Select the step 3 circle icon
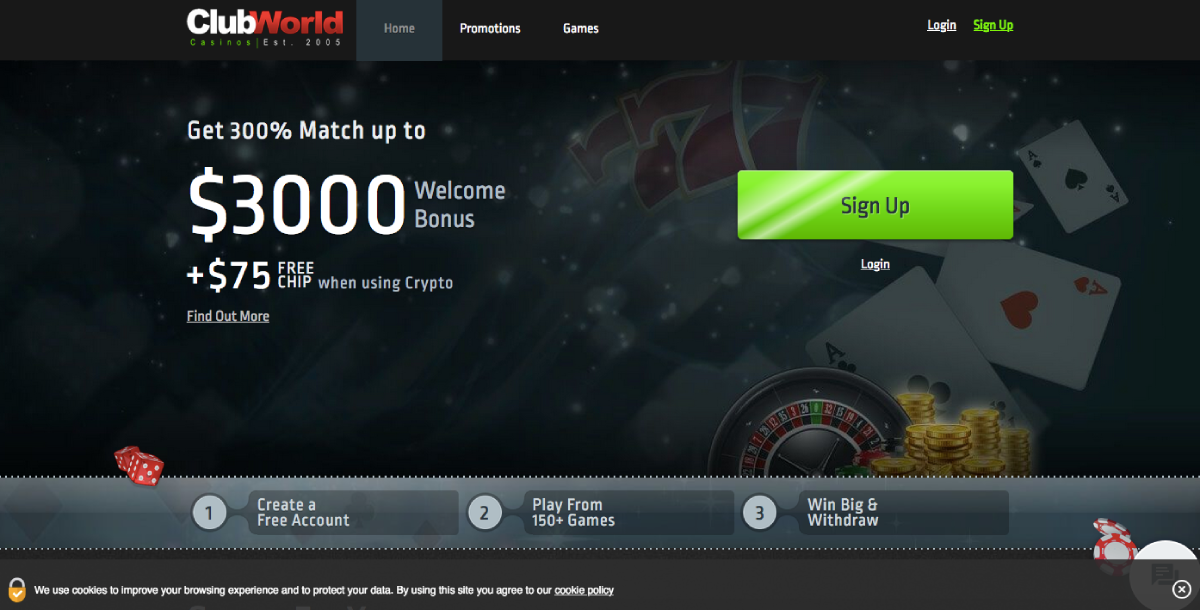The width and height of the screenshot is (1200, 610). [759, 514]
